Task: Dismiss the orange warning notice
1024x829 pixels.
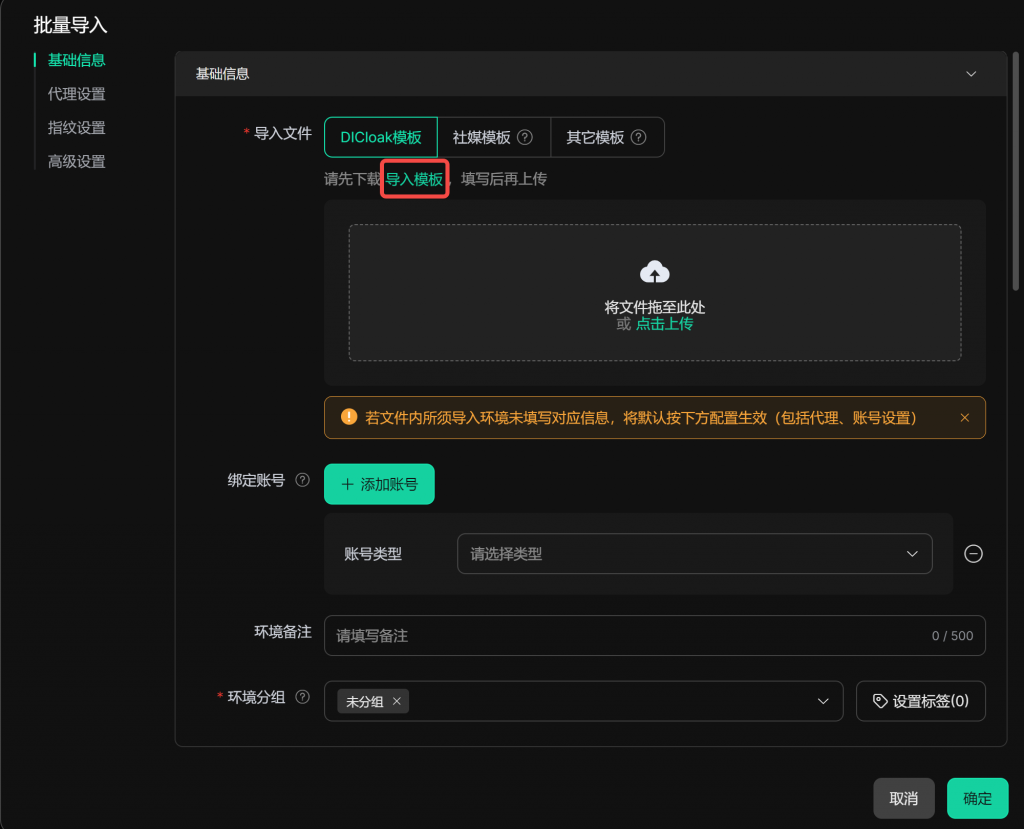Action: (x=965, y=418)
